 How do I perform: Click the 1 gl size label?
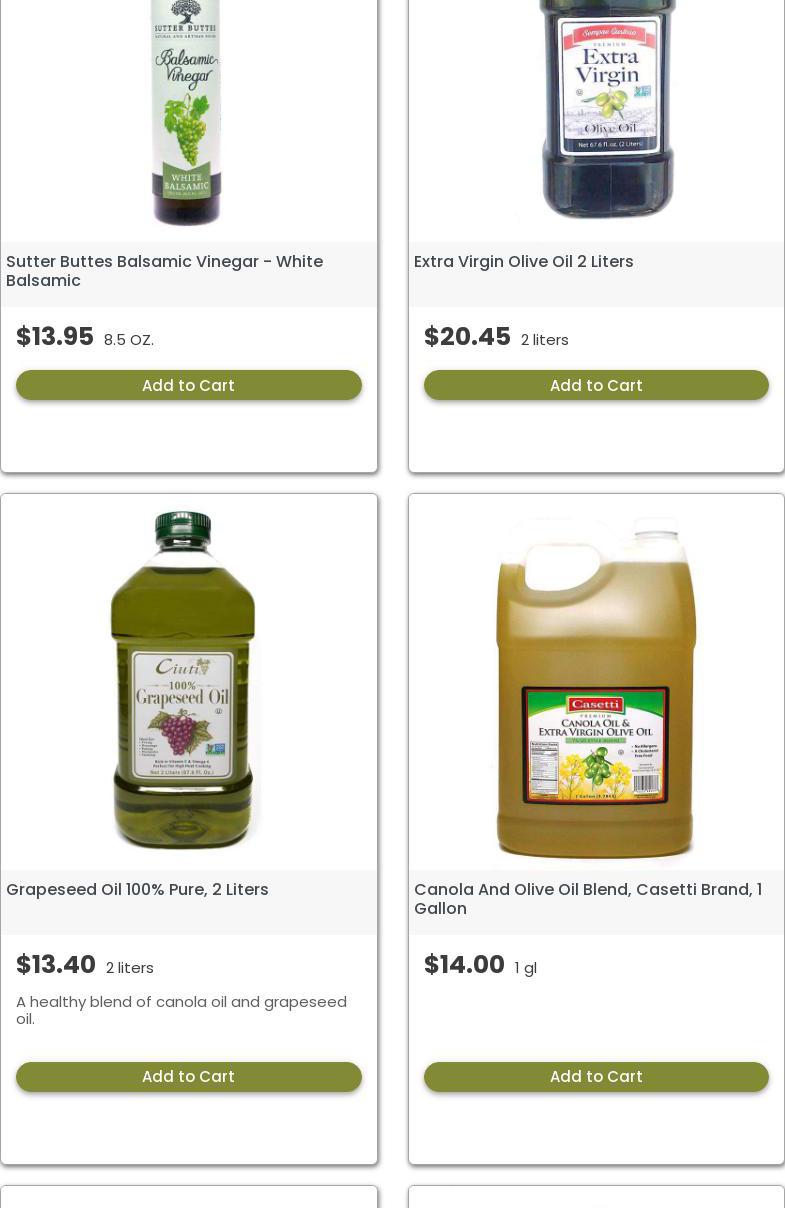526,968
